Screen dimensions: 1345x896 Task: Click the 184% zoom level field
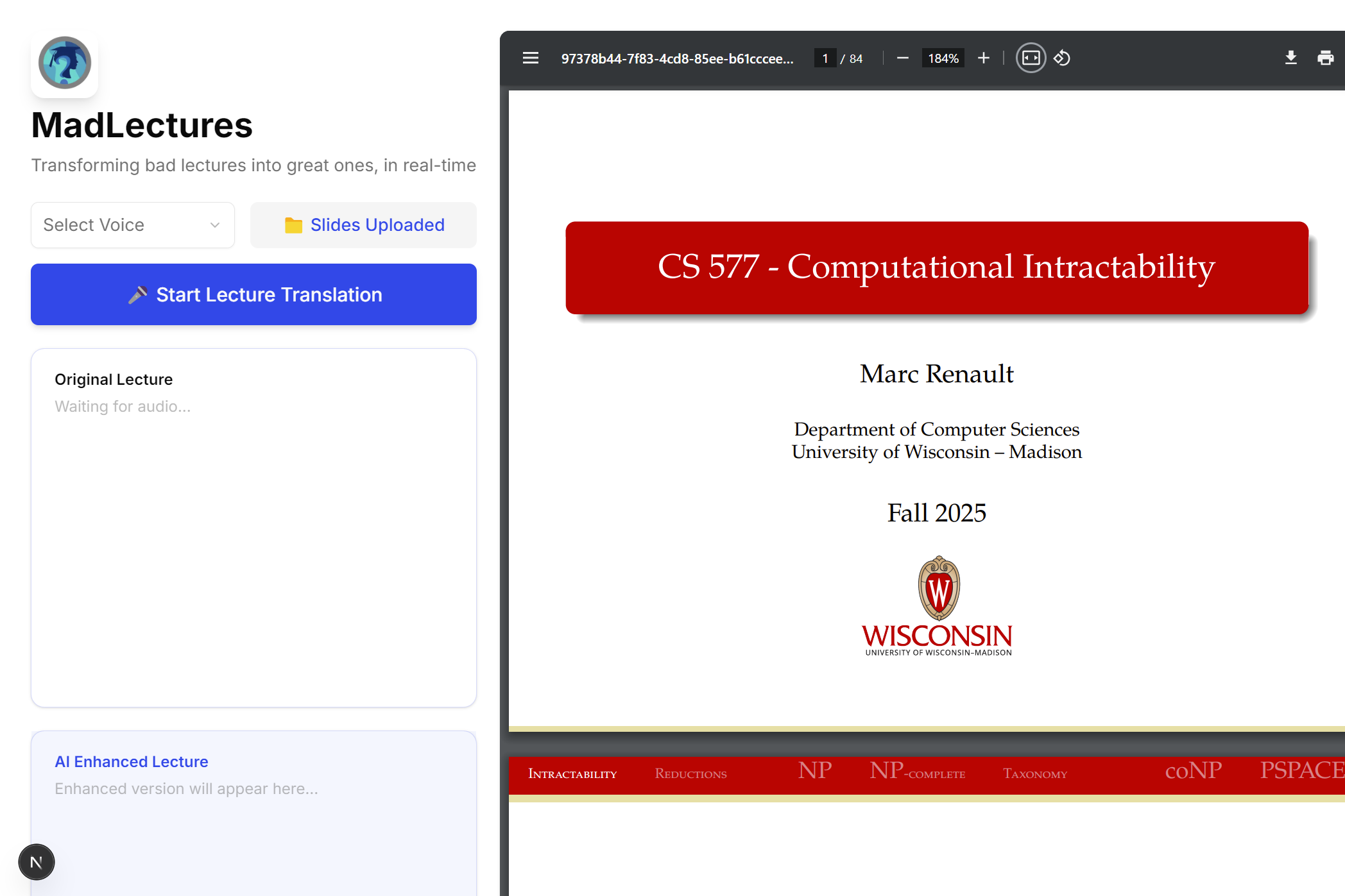point(943,58)
